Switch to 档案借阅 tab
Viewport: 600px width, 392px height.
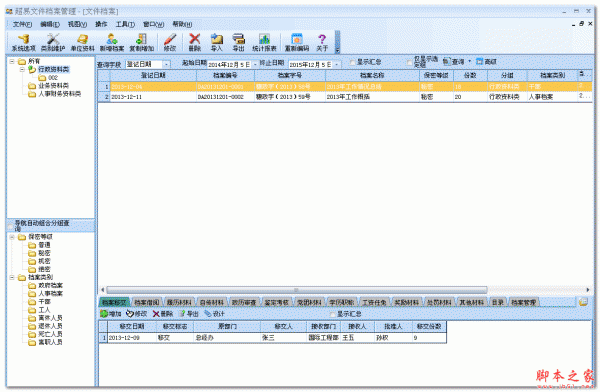pyautogui.click(x=147, y=302)
